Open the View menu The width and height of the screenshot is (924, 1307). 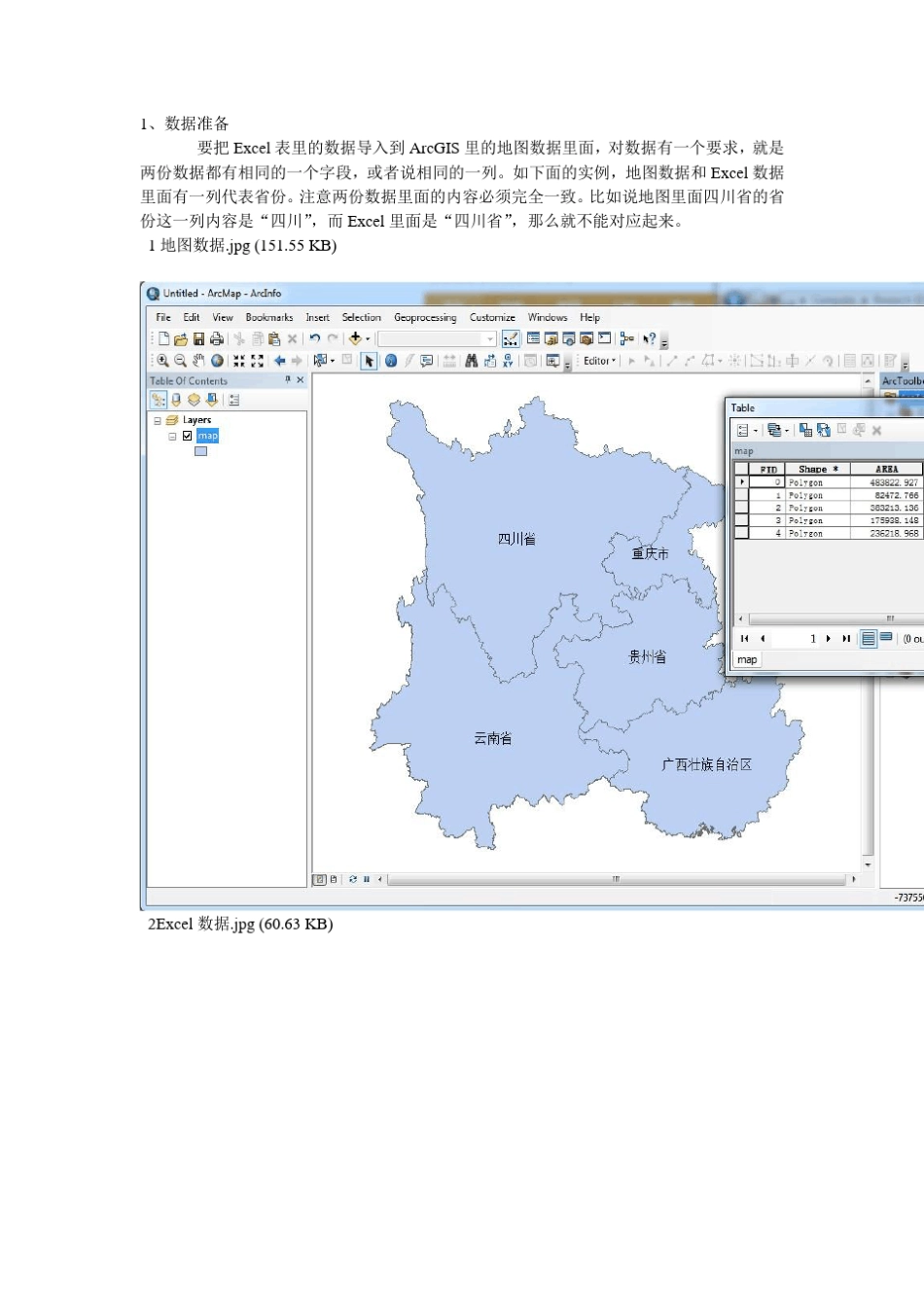pos(223,317)
